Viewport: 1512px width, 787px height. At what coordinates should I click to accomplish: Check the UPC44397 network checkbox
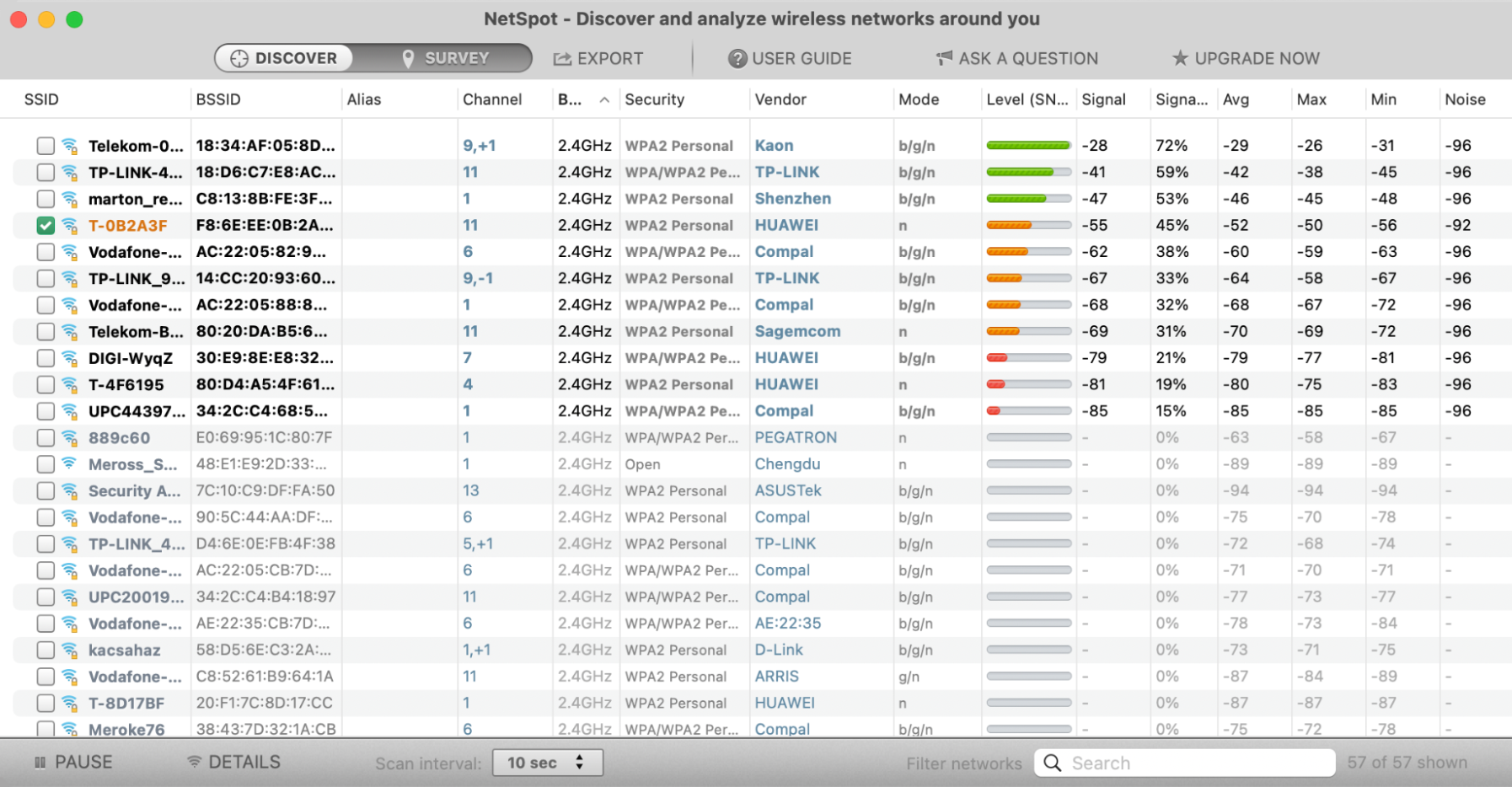[x=46, y=411]
